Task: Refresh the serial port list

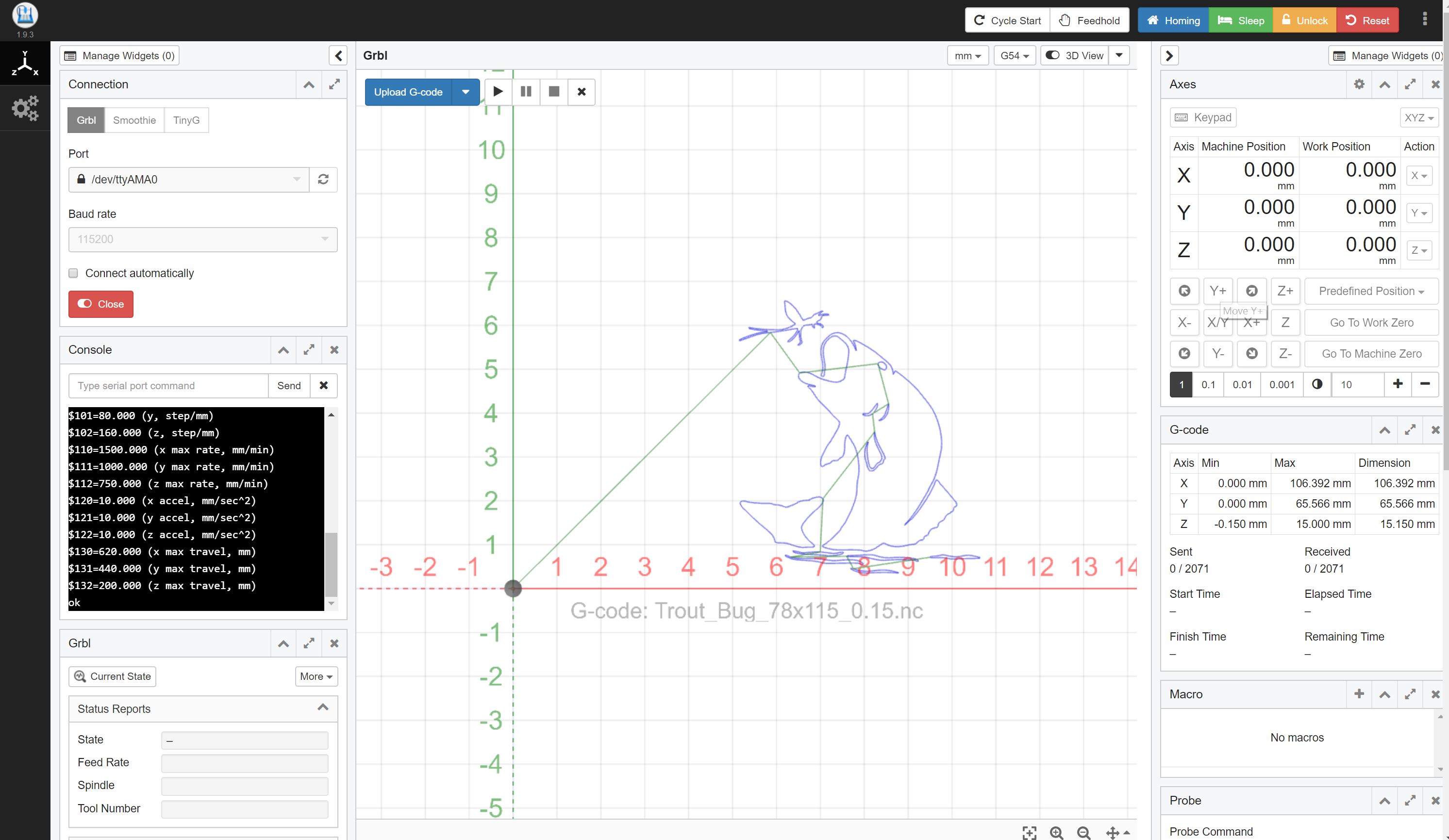Action: (x=323, y=180)
